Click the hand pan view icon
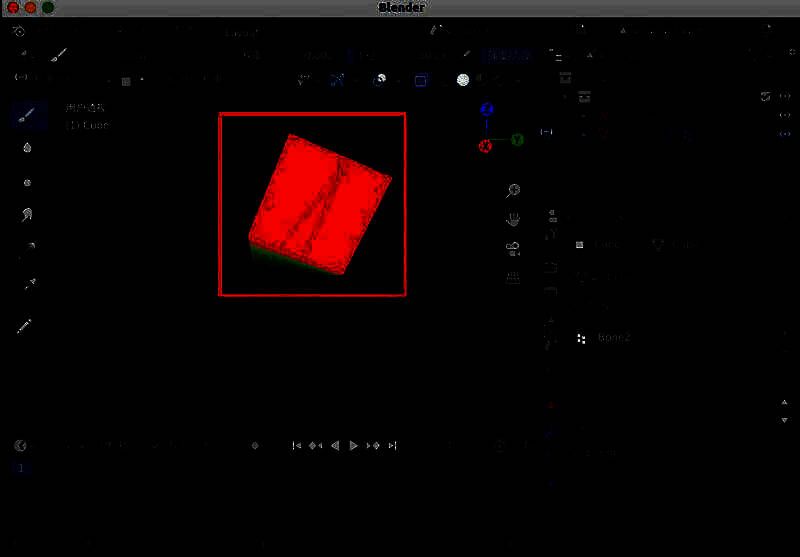This screenshot has height=557, width=800. coord(513,219)
